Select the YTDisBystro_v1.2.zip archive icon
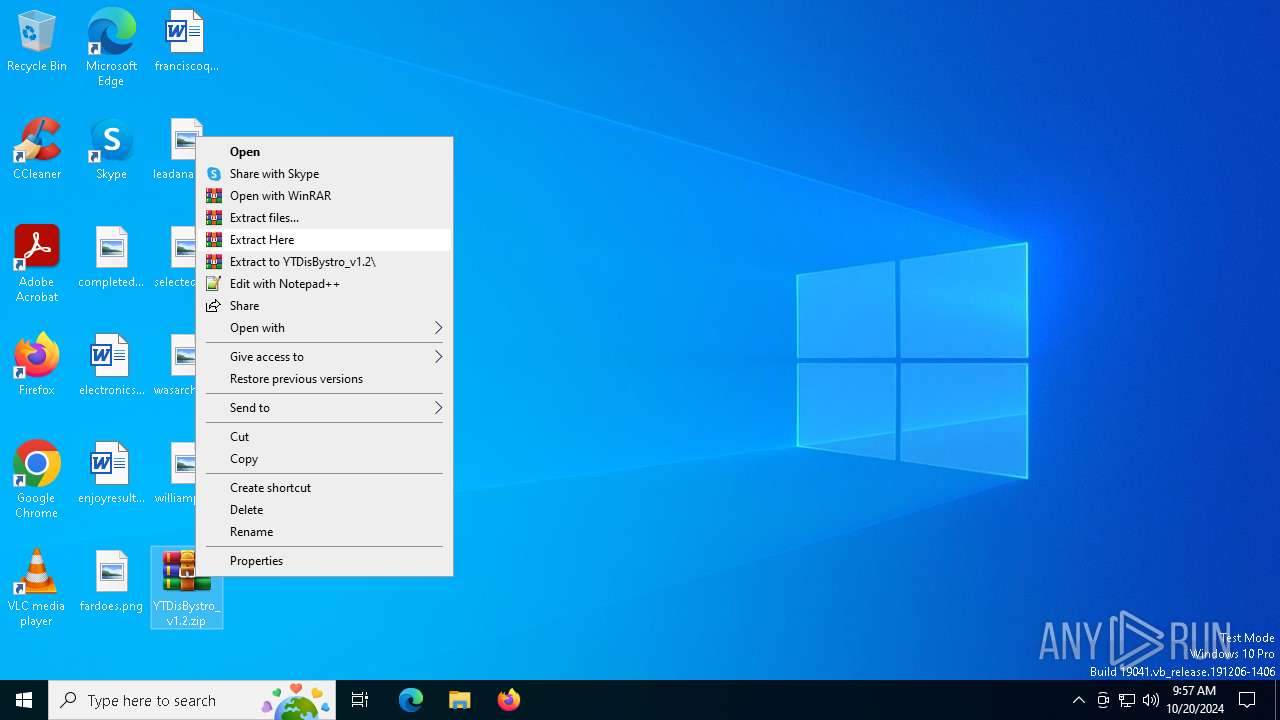The image size is (1280, 720). click(186, 588)
